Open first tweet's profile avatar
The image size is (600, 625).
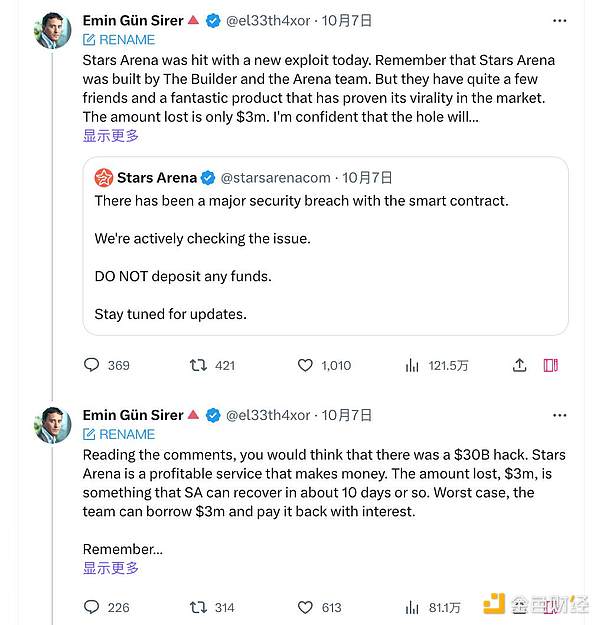click(x=53, y=30)
